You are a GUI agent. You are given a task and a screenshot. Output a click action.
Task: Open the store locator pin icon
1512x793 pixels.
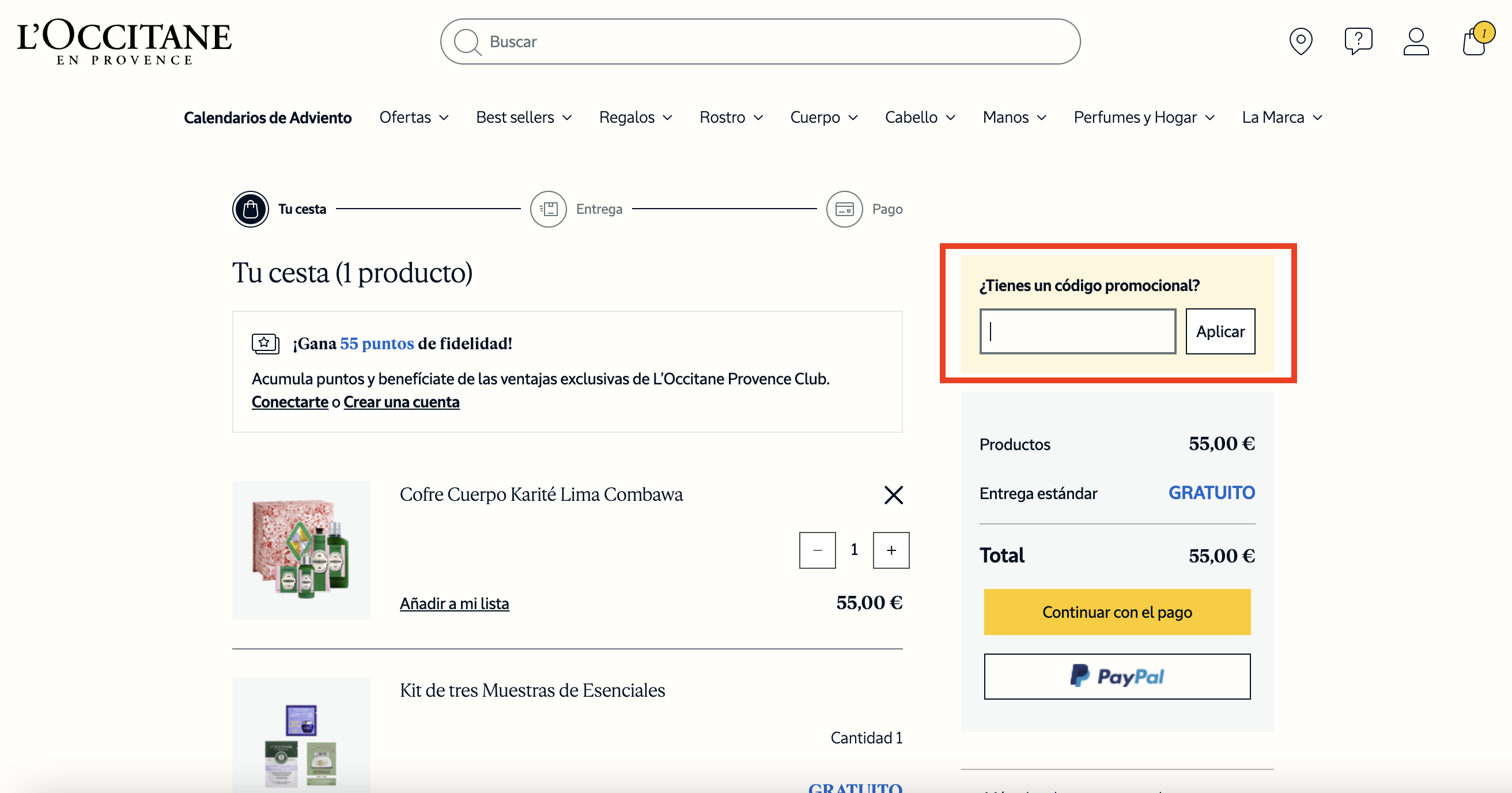pyautogui.click(x=1301, y=41)
